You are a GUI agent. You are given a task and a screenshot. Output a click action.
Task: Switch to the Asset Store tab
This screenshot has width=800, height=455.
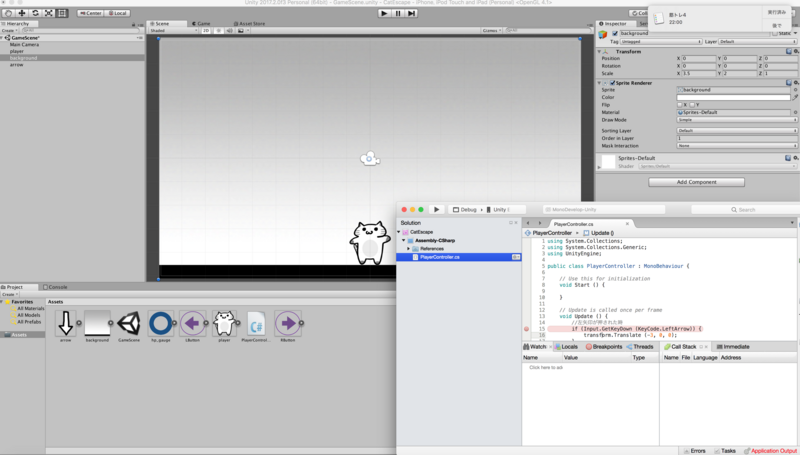[x=249, y=23]
